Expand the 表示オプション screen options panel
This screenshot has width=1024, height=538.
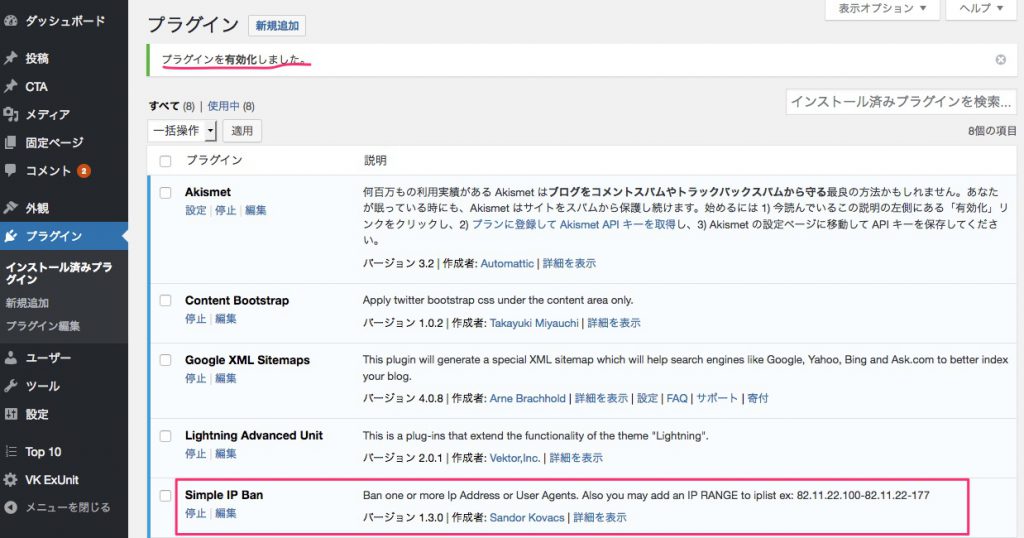click(882, 8)
